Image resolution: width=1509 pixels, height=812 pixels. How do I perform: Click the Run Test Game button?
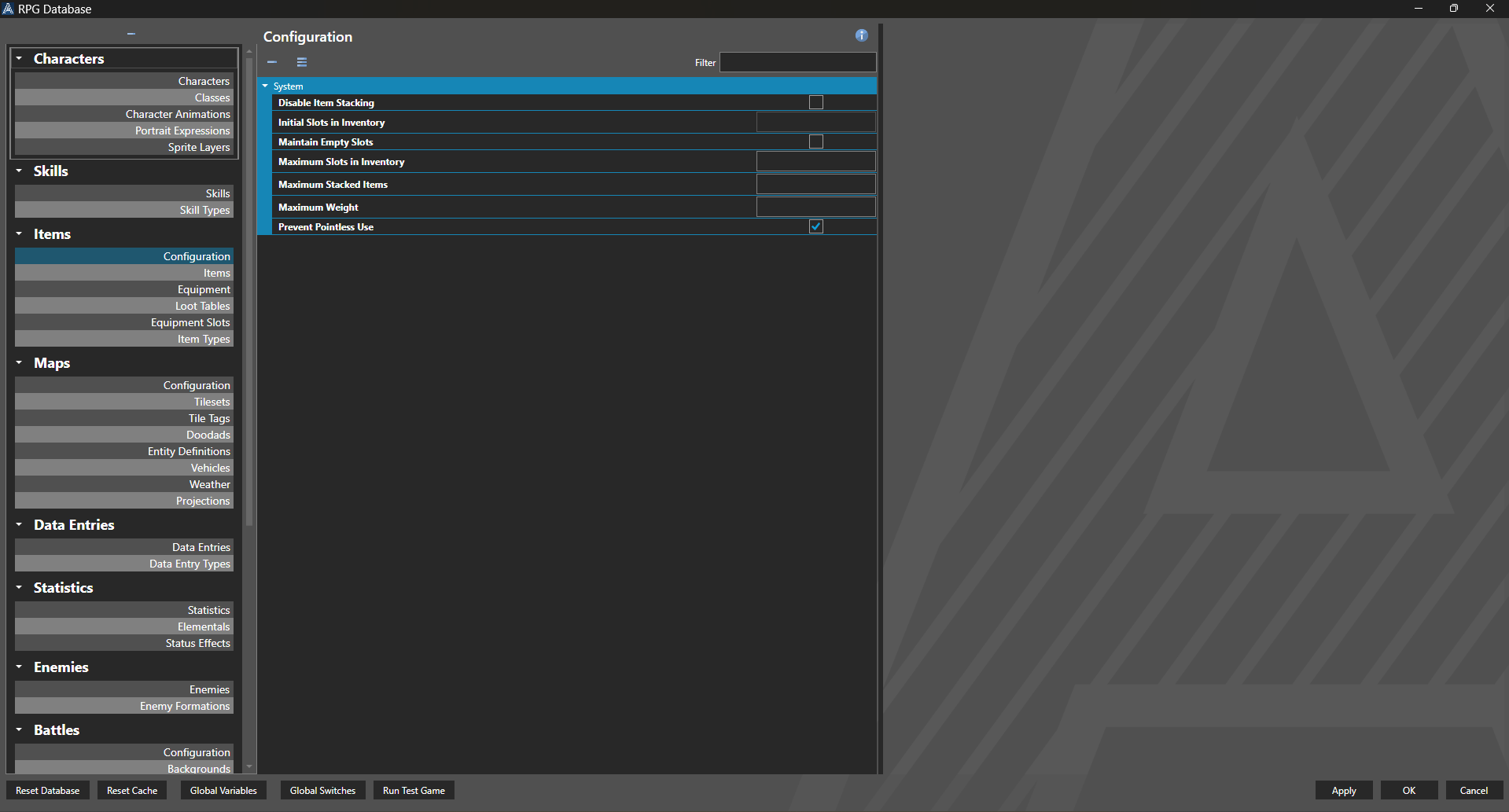click(414, 790)
